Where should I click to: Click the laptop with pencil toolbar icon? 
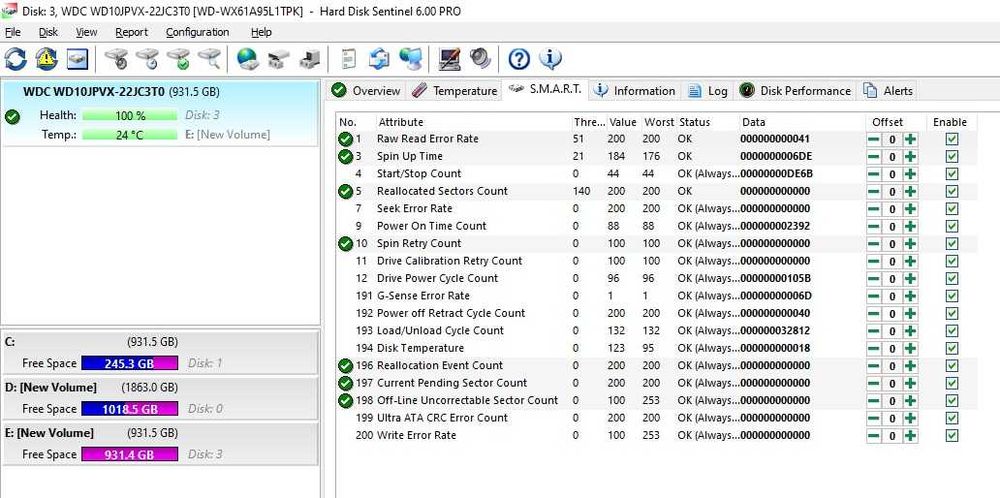click(x=450, y=59)
